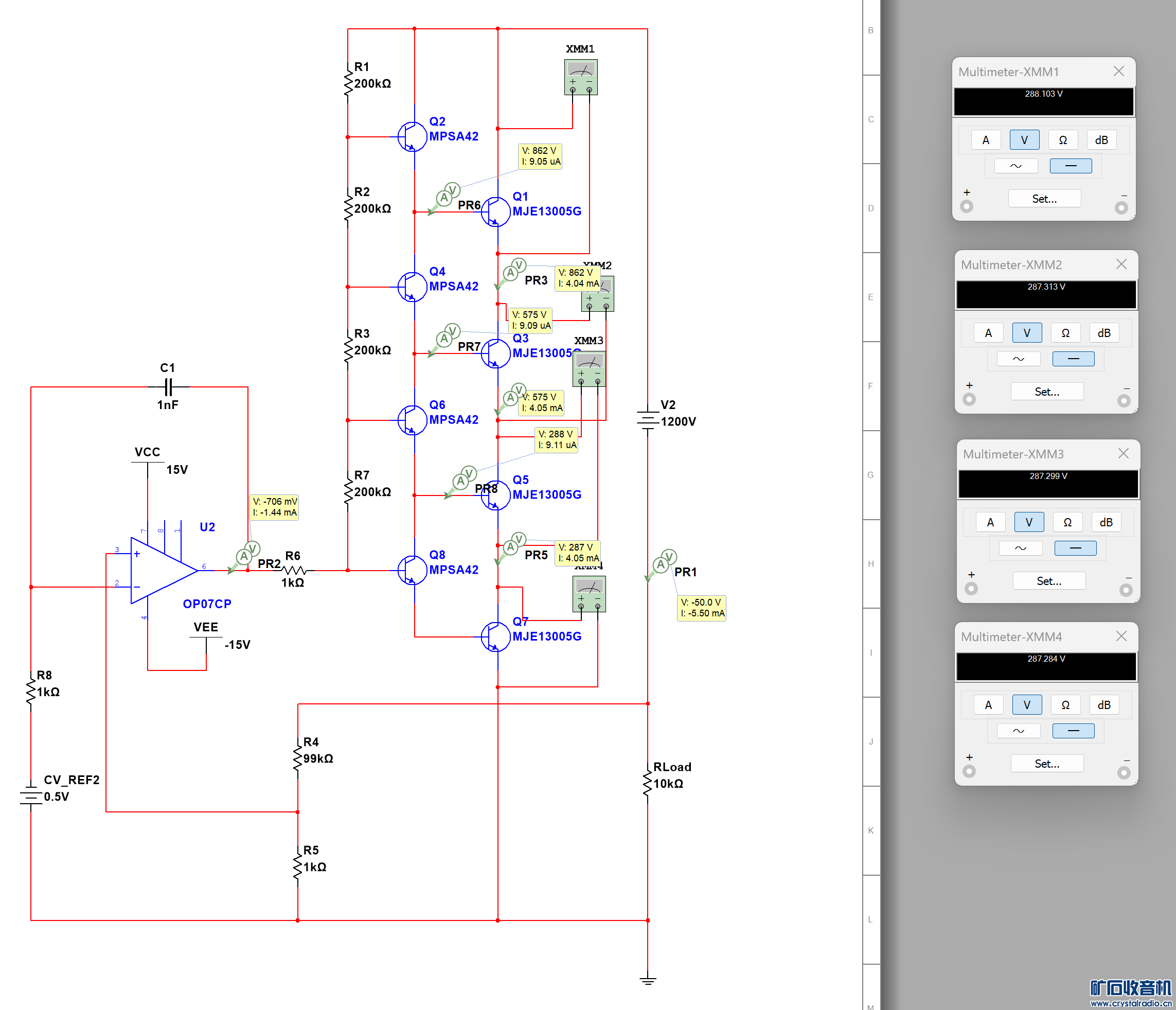The width and height of the screenshot is (1176, 1010).
Task: Select ohmmeter mode on Multimeter-XMM2
Action: click(1065, 333)
